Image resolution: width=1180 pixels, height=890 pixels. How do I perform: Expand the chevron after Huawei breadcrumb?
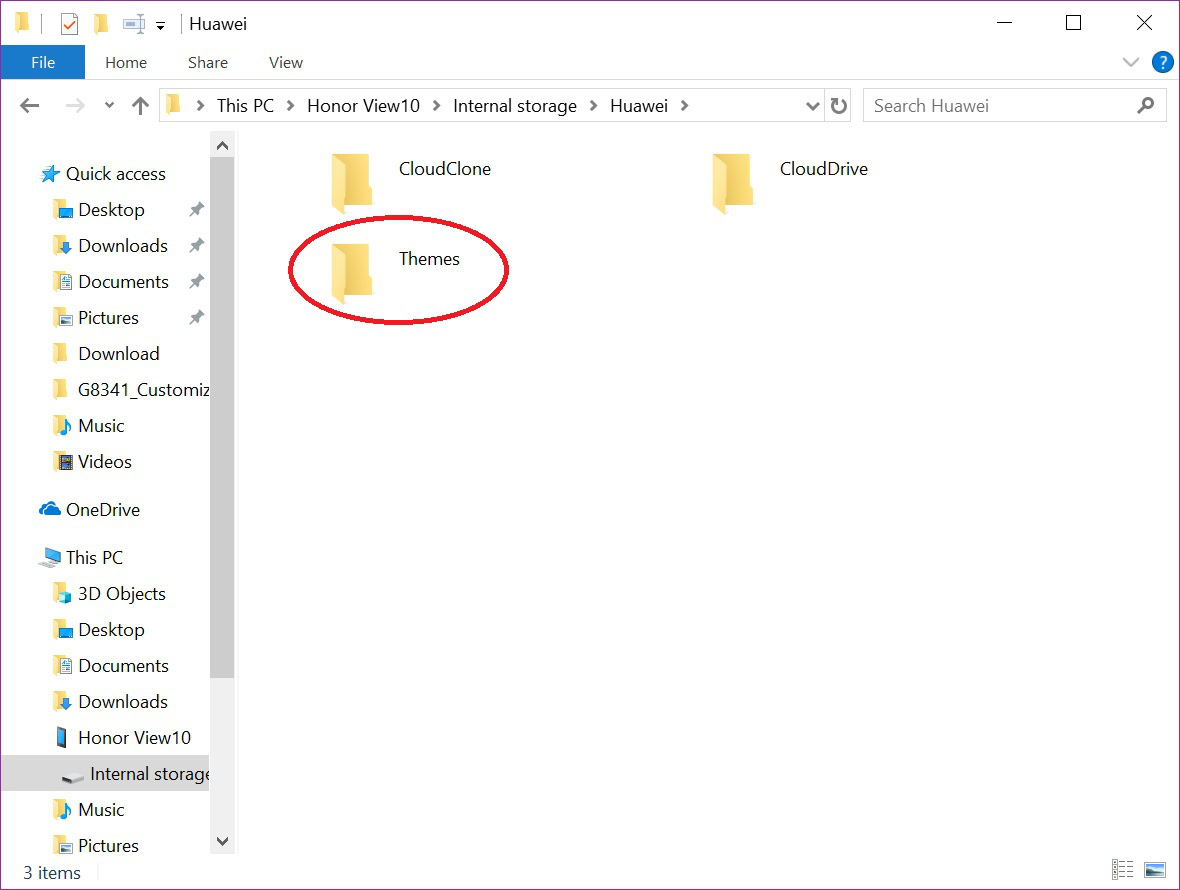point(684,106)
